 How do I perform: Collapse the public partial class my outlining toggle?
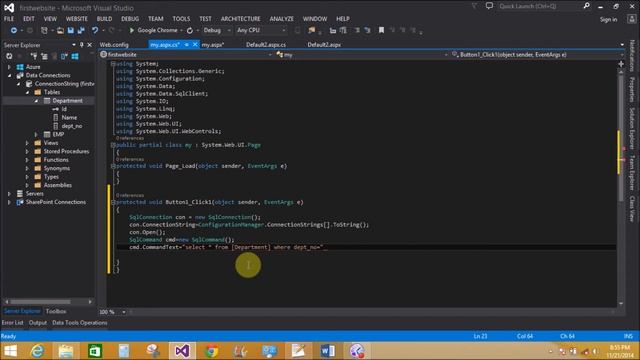click(113, 145)
